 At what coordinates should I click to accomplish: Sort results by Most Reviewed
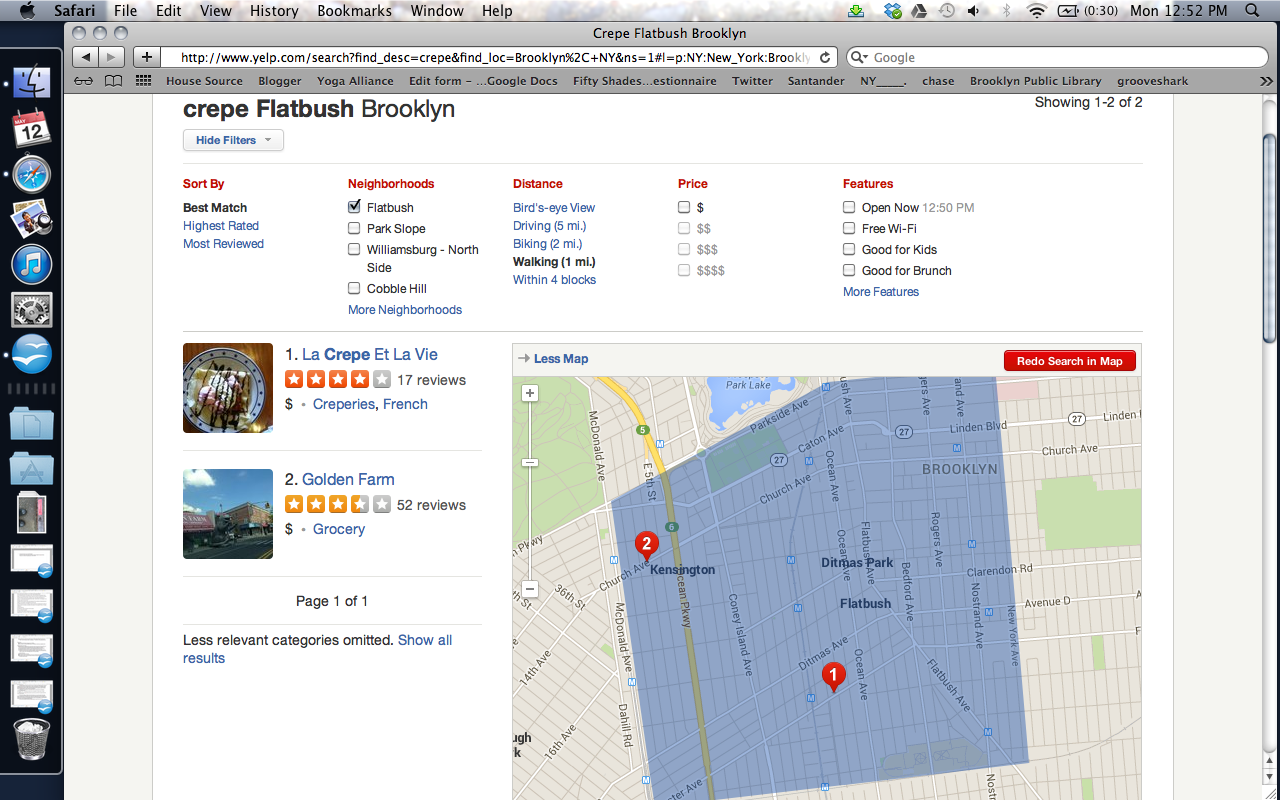point(223,244)
